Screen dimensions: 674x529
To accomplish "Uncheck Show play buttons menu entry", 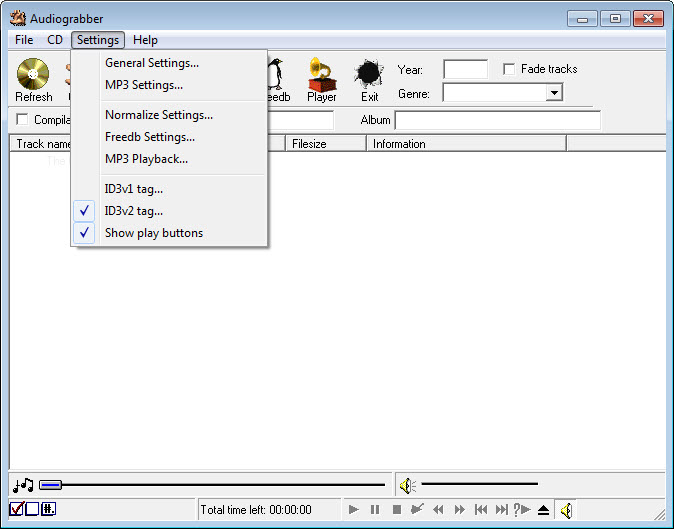I will click(x=169, y=233).
